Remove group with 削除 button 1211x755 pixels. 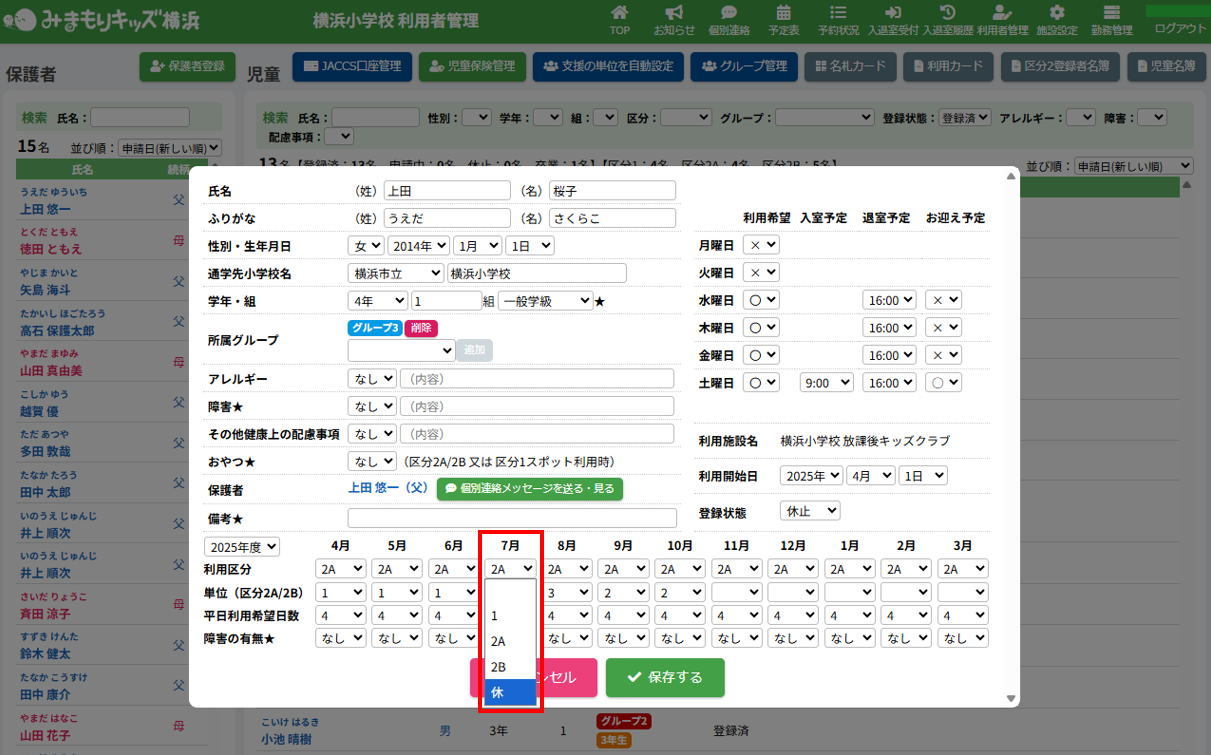(421, 328)
